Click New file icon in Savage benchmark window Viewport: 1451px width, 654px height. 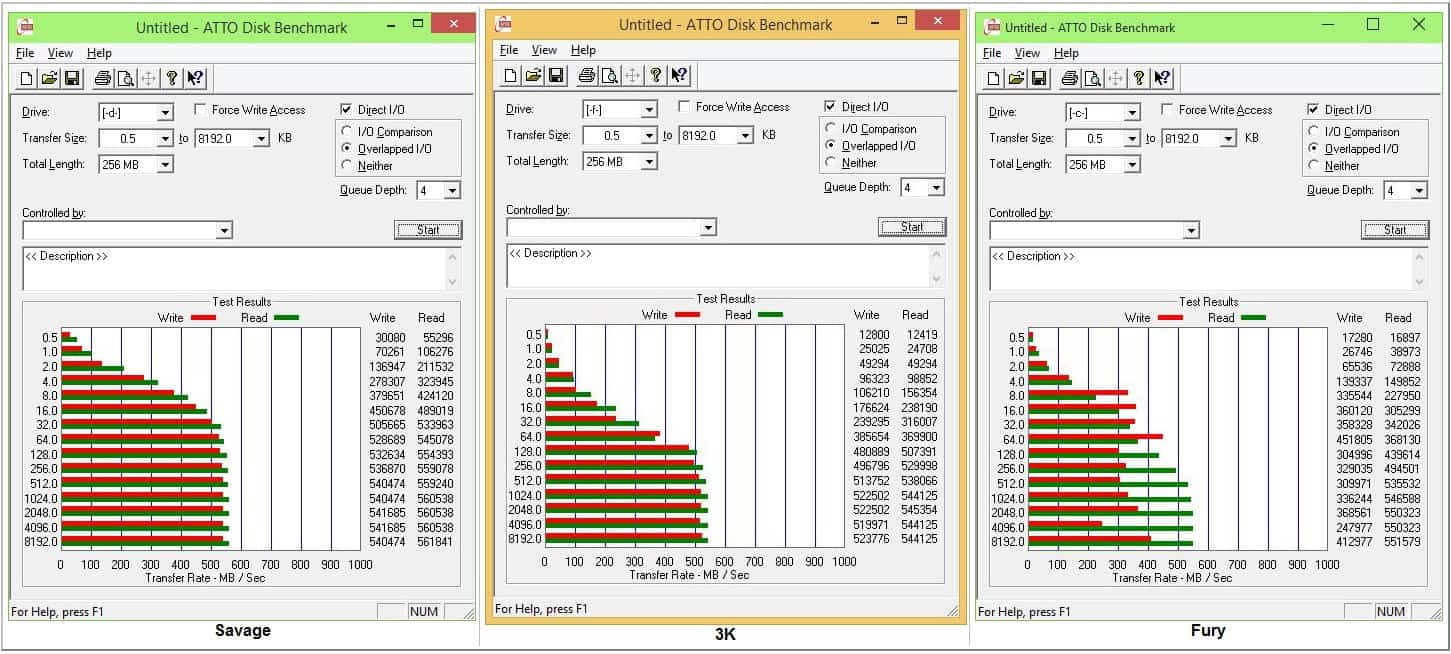pos(27,78)
